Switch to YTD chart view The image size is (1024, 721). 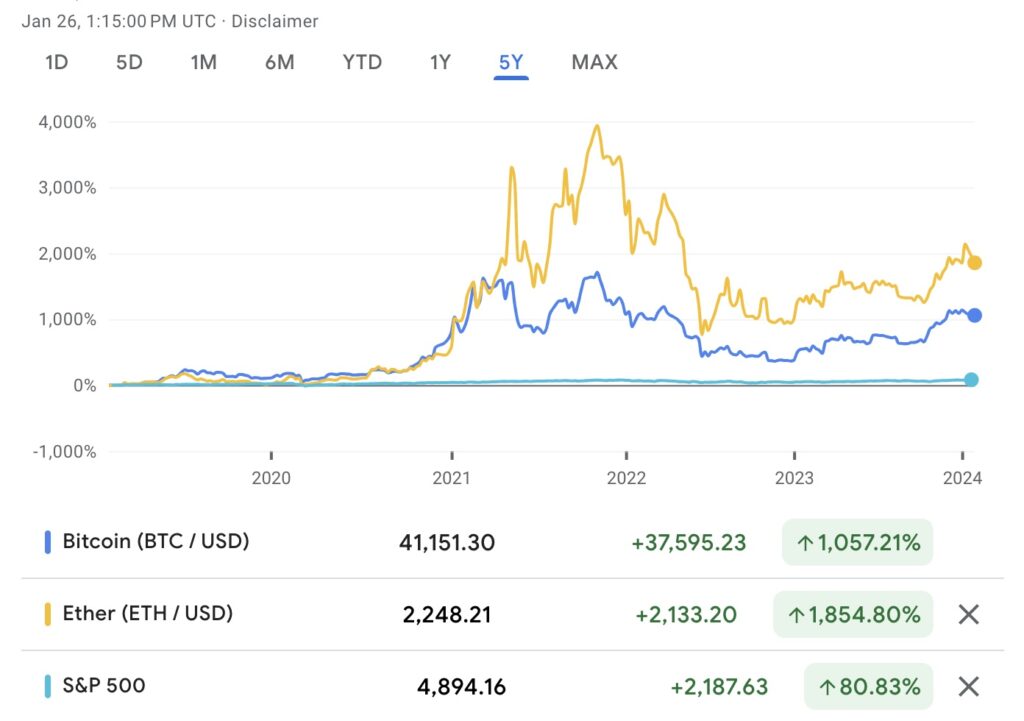tap(362, 62)
